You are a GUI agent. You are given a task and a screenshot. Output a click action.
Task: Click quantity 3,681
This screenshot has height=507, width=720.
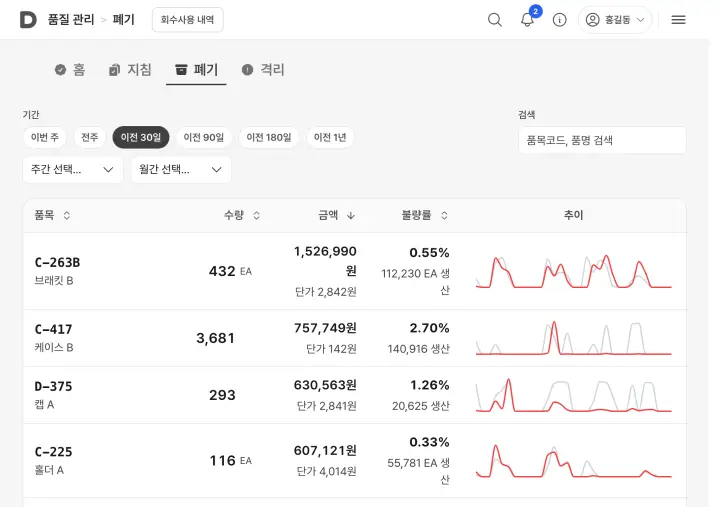coord(215,338)
